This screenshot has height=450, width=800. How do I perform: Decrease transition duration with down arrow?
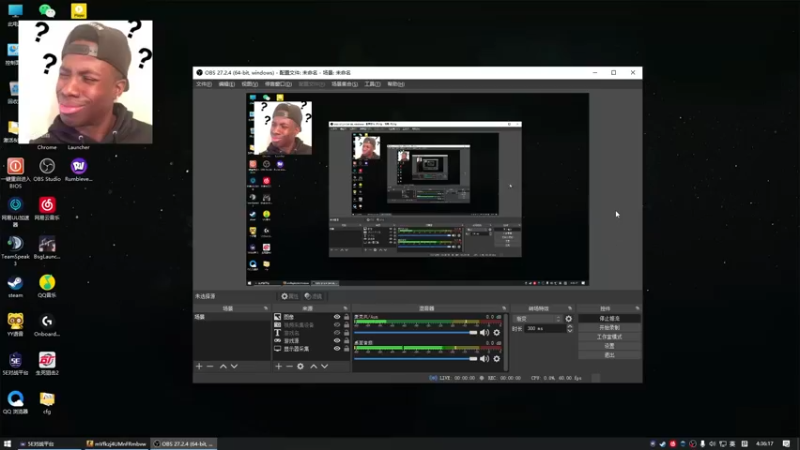point(570,331)
